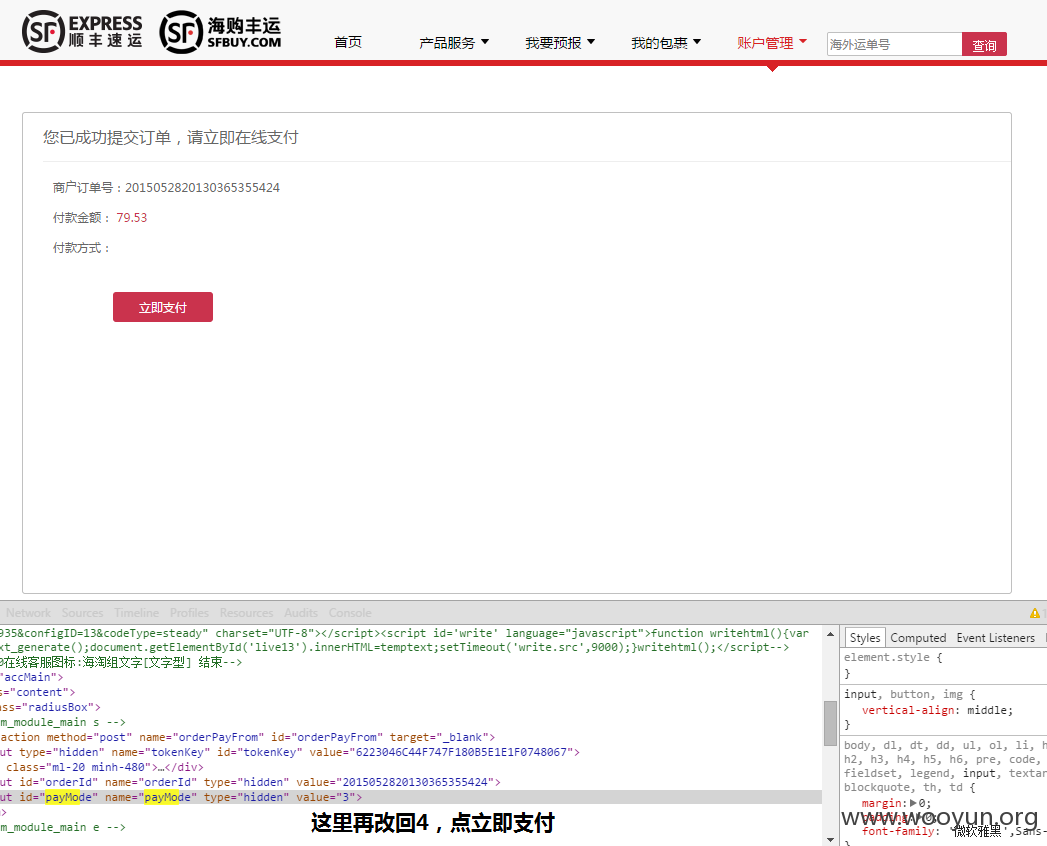Viewport: 1047px width, 846px height.
Task: Click the Elements panel scroll down arrow
Action: 831,839
